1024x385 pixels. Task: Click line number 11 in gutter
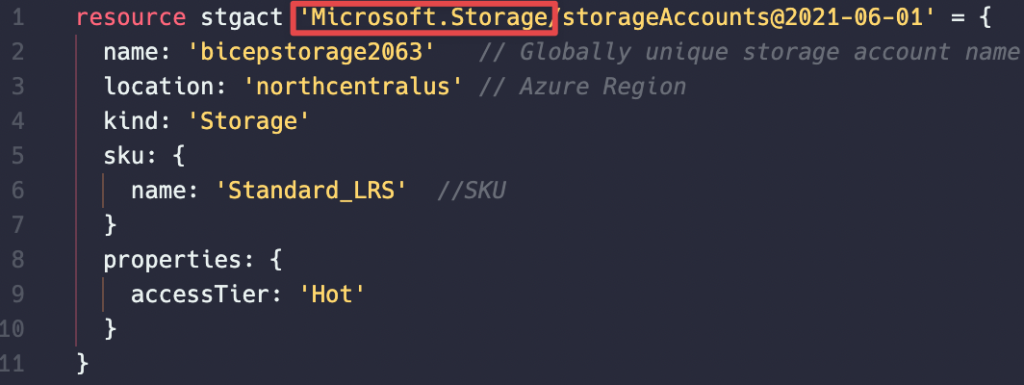(x=12, y=363)
